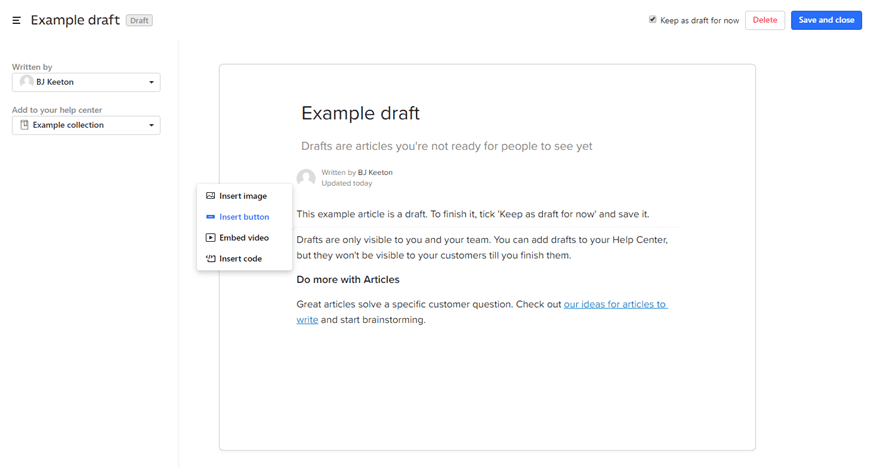Open the hamburger navigation menu
This screenshot has width=880, height=468.
pyautogui.click(x=17, y=20)
